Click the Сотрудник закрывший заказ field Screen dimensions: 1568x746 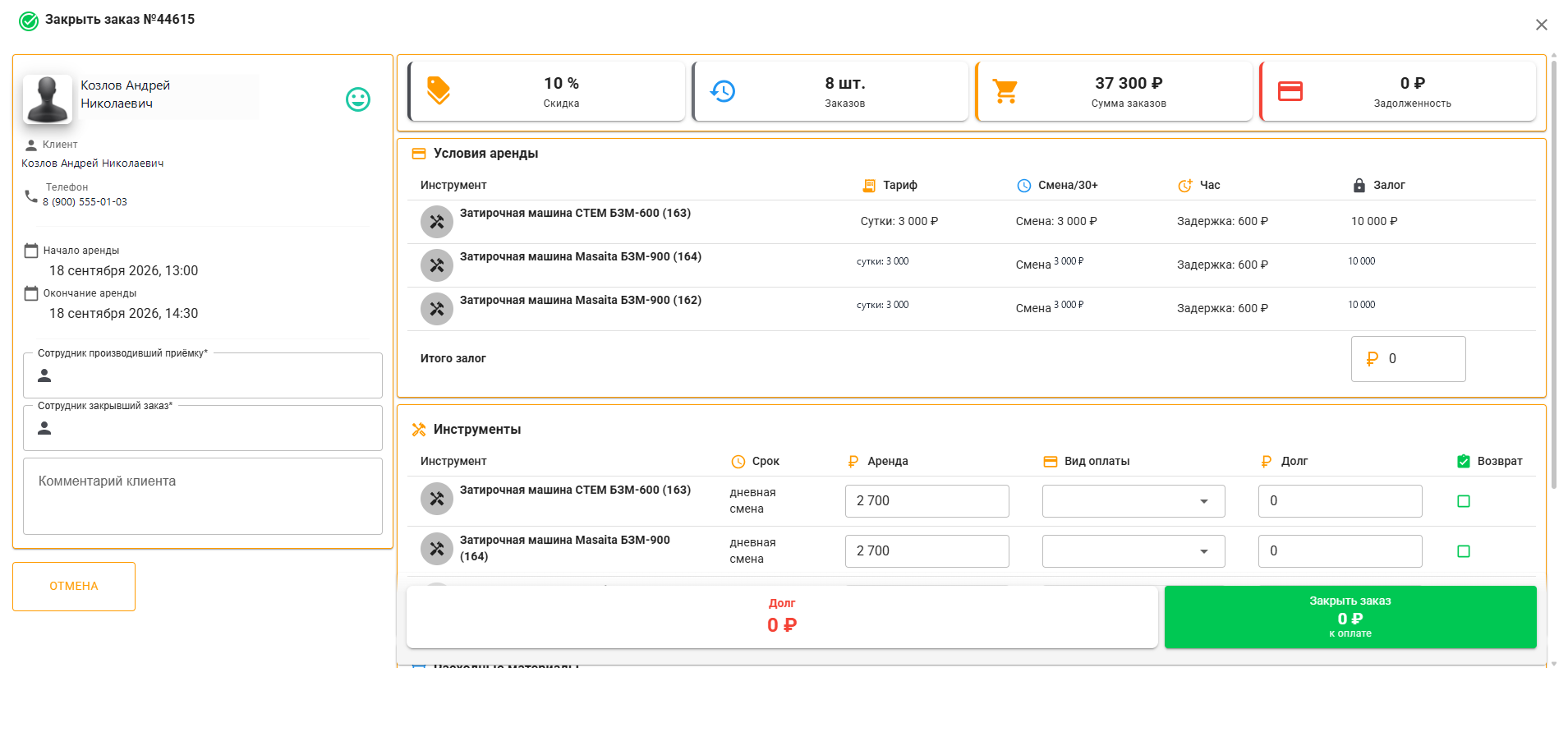click(x=203, y=428)
